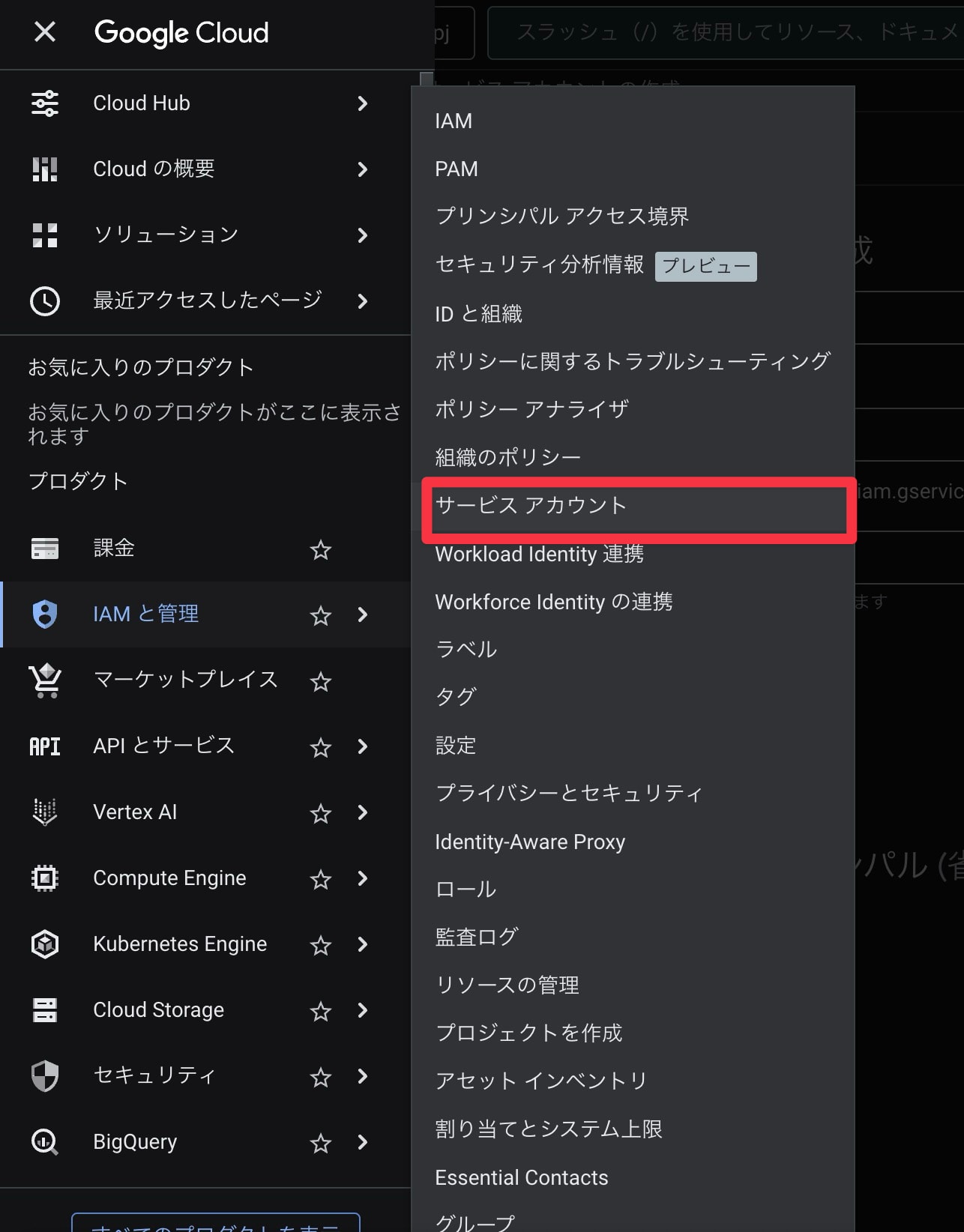Click the Kubernetes Engine cube icon
Viewport: 964px width, 1232px height.
(45, 944)
